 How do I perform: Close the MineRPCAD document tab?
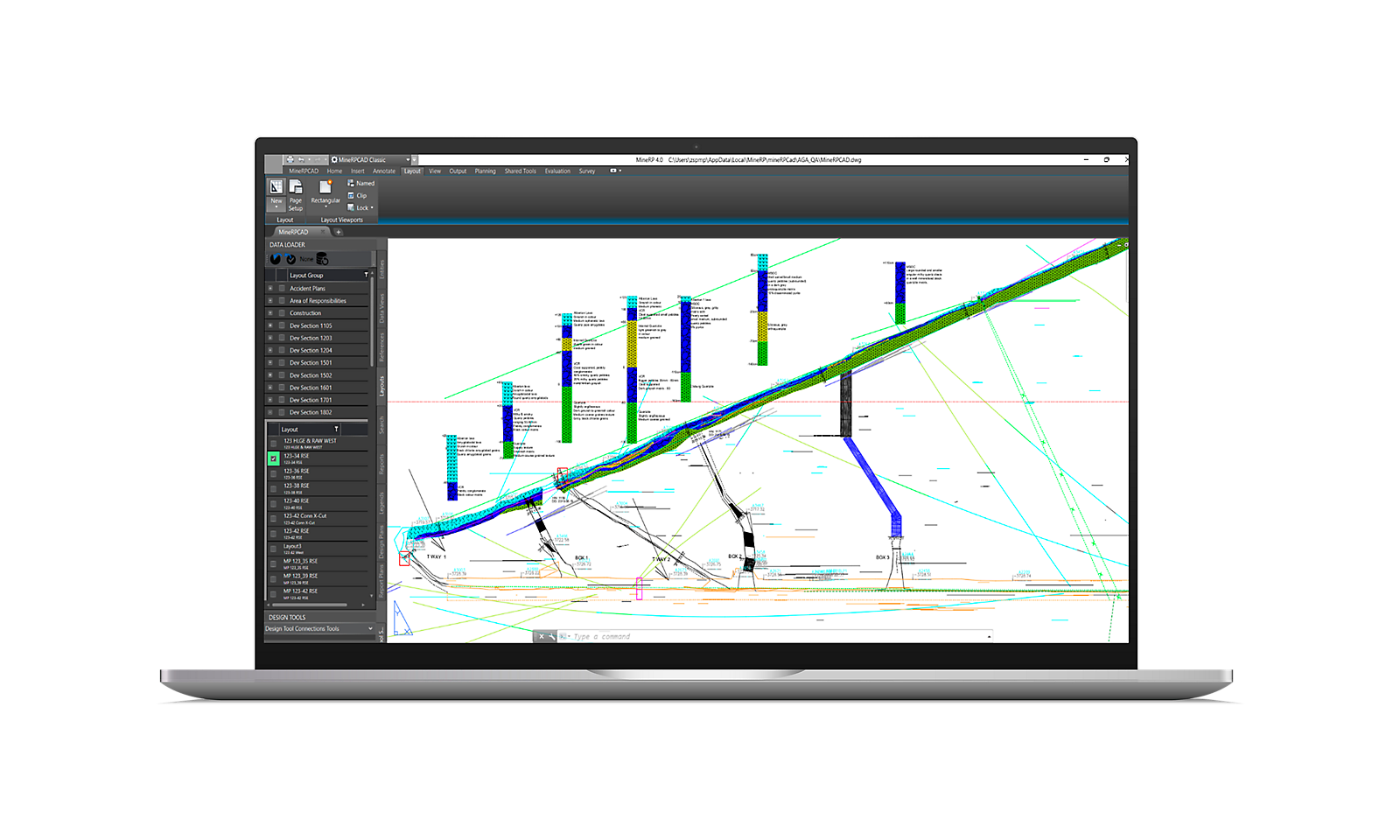tap(324, 232)
